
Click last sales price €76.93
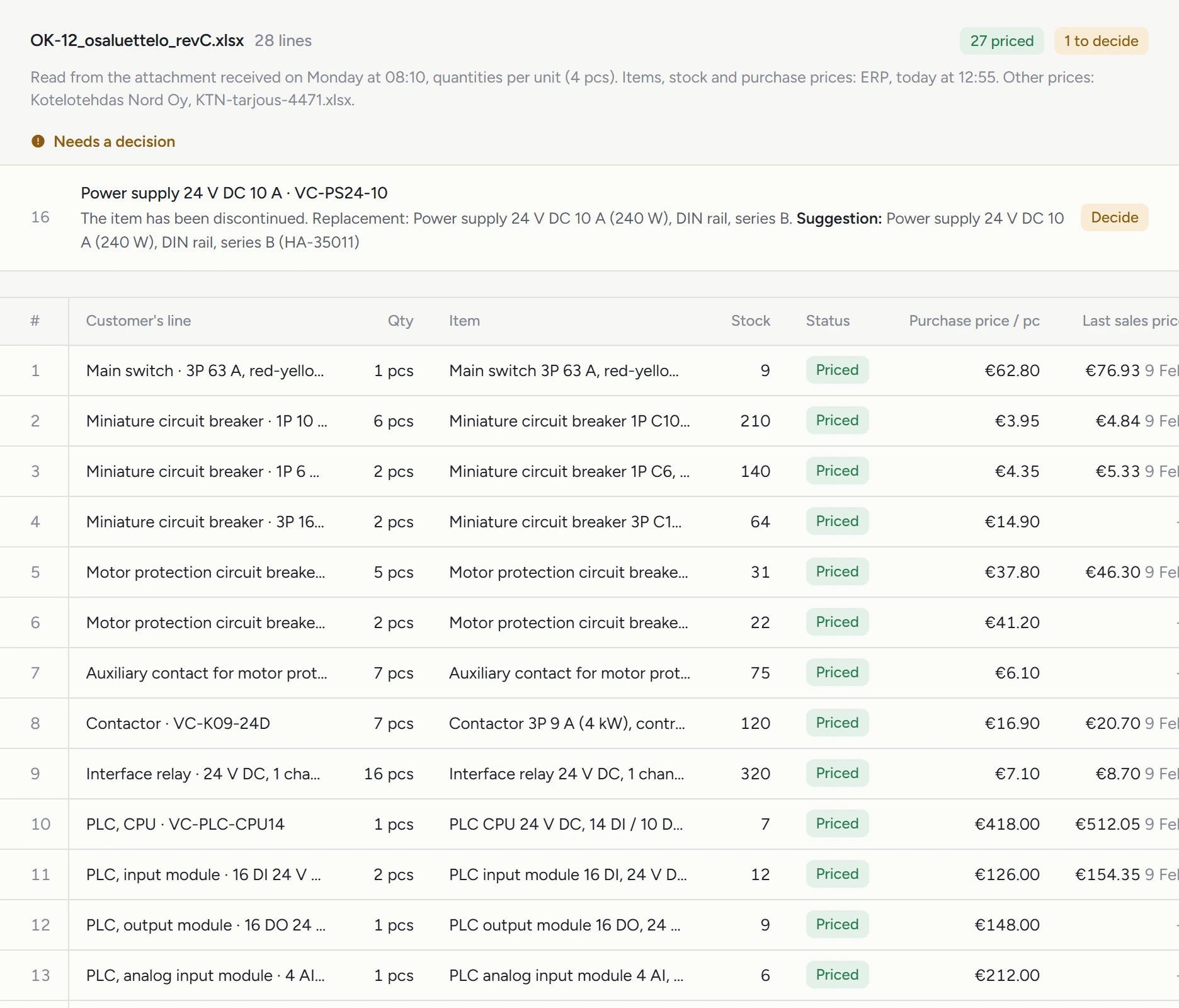pyautogui.click(x=1112, y=370)
